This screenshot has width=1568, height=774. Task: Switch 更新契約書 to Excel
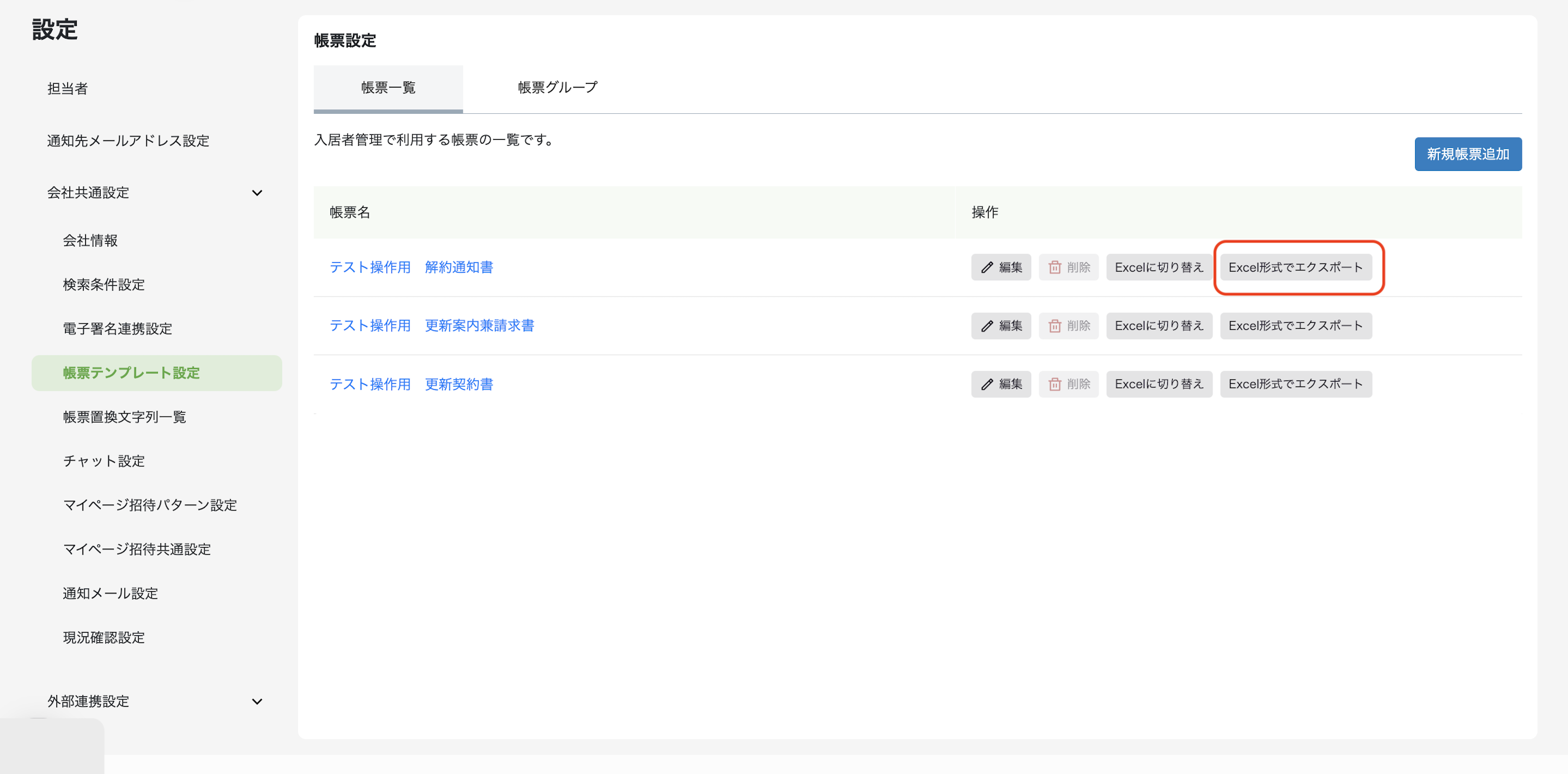click(x=1159, y=384)
